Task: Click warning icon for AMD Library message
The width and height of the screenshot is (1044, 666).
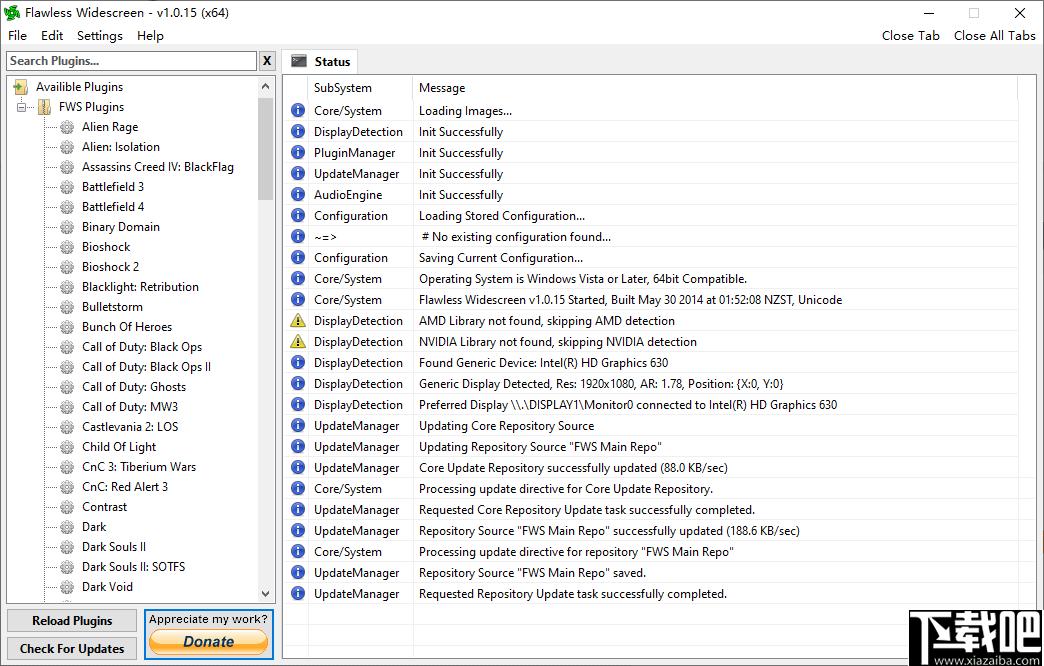Action: point(298,320)
